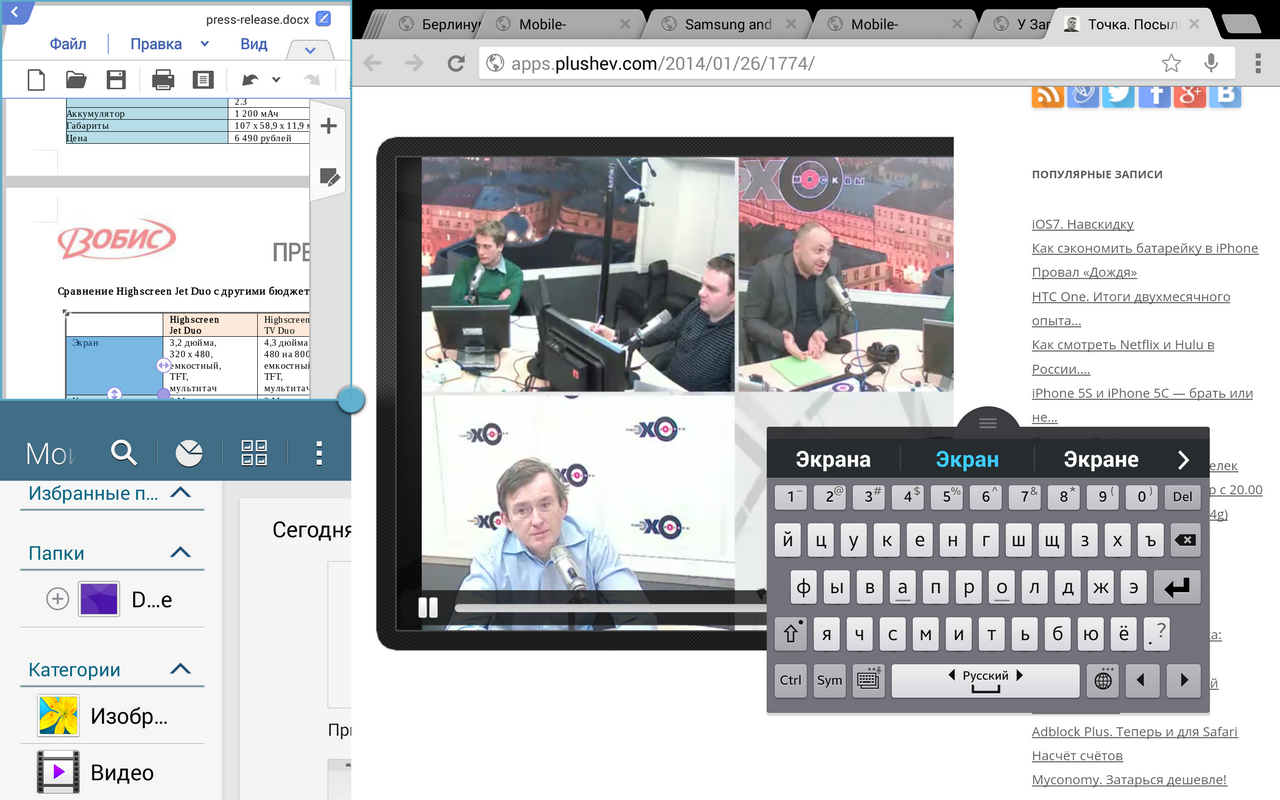Open the undo history dropdown arrow
The height and width of the screenshot is (800, 1280).
point(276,80)
